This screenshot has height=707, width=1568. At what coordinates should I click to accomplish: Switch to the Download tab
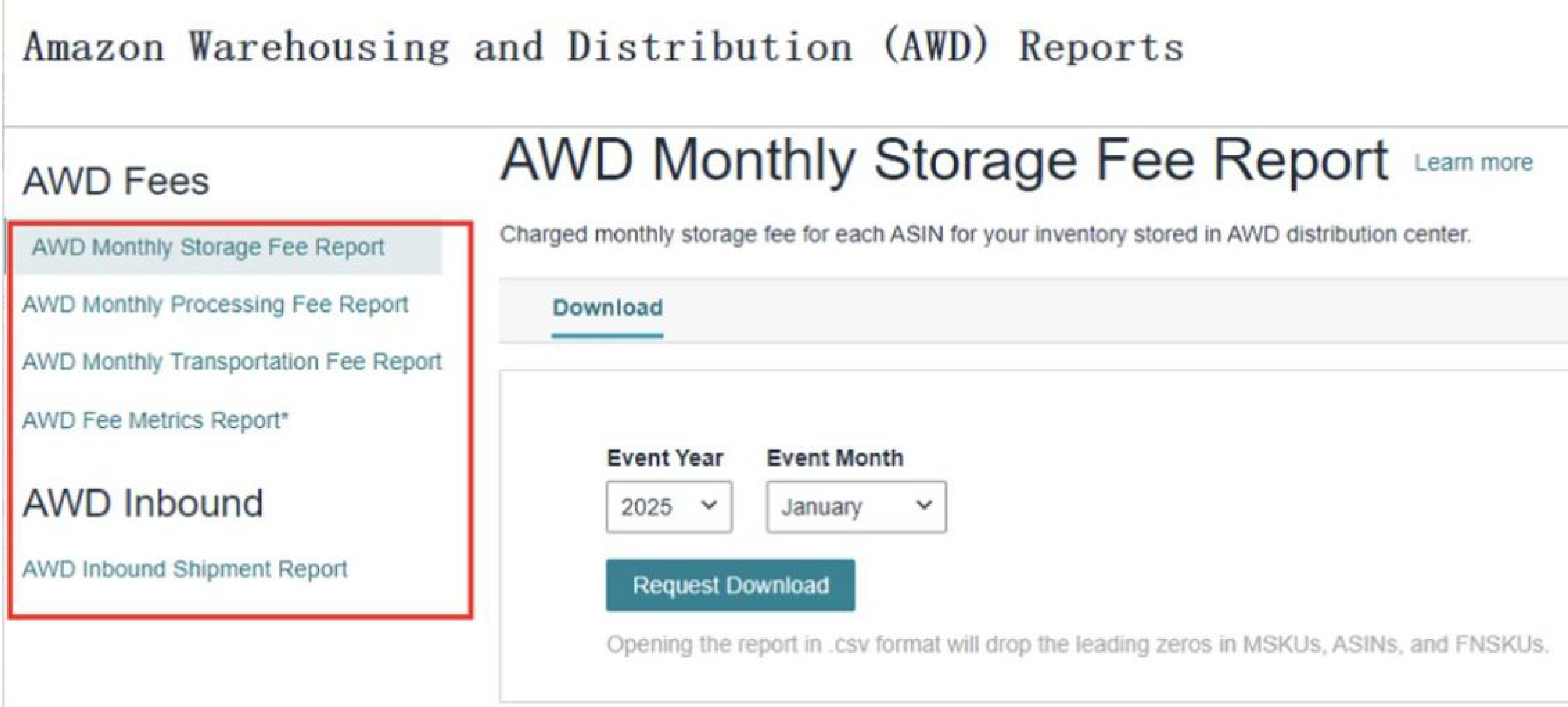(608, 308)
